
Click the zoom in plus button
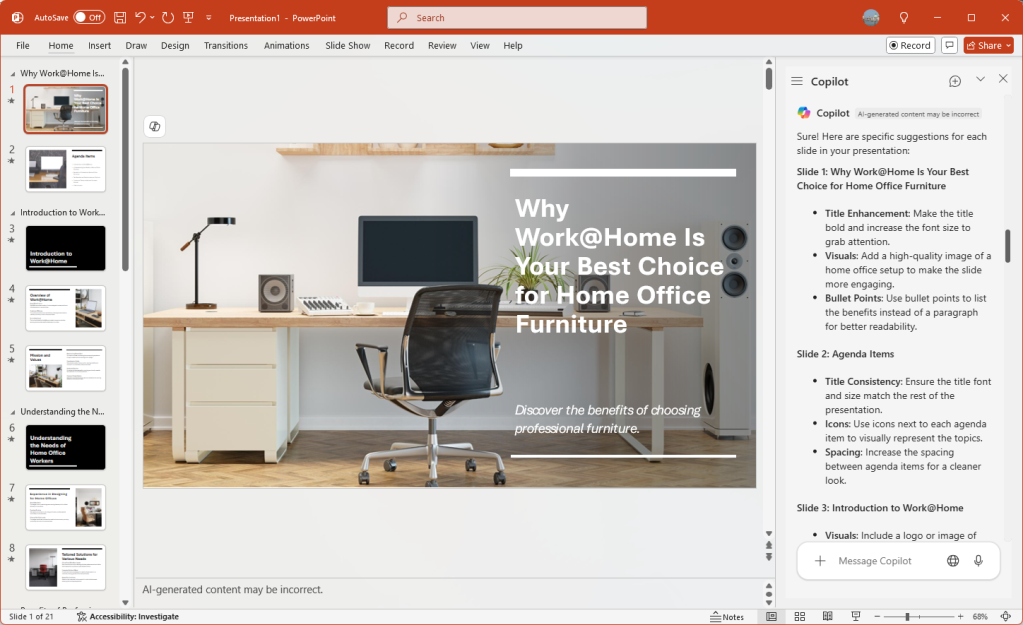coord(960,617)
